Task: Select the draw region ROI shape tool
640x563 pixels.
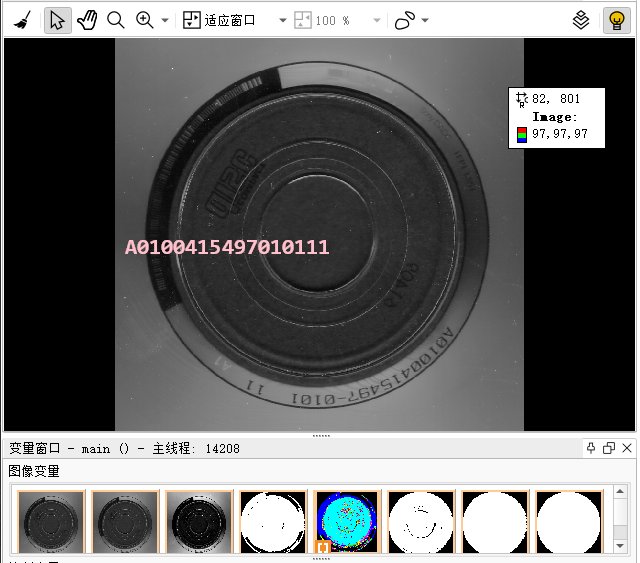Action: coord(404,20)
